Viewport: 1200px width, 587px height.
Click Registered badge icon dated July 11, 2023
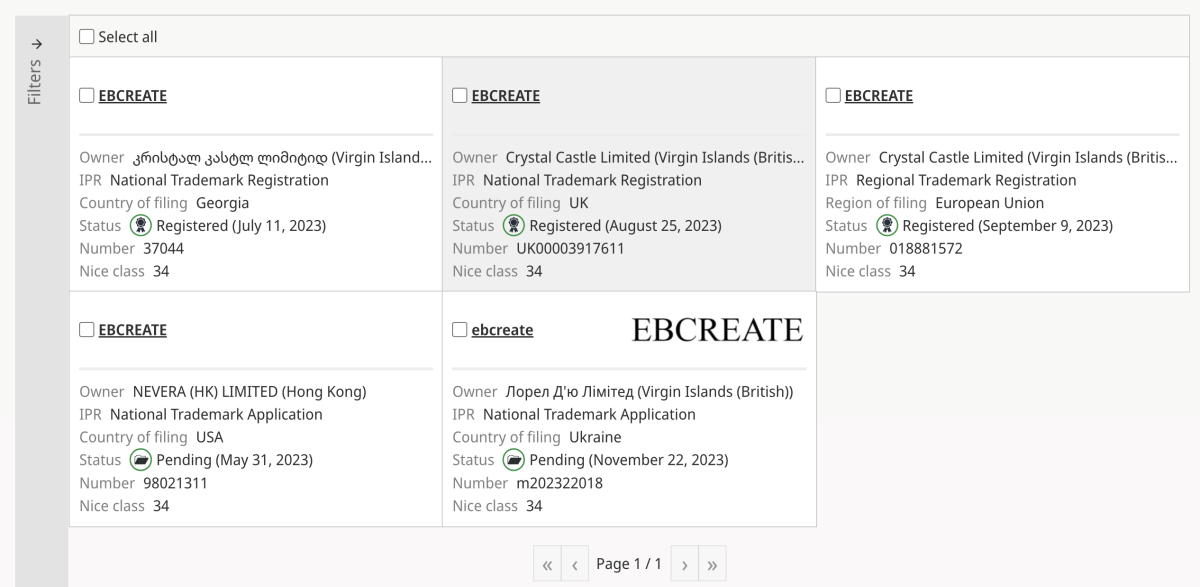pos(139,226)
